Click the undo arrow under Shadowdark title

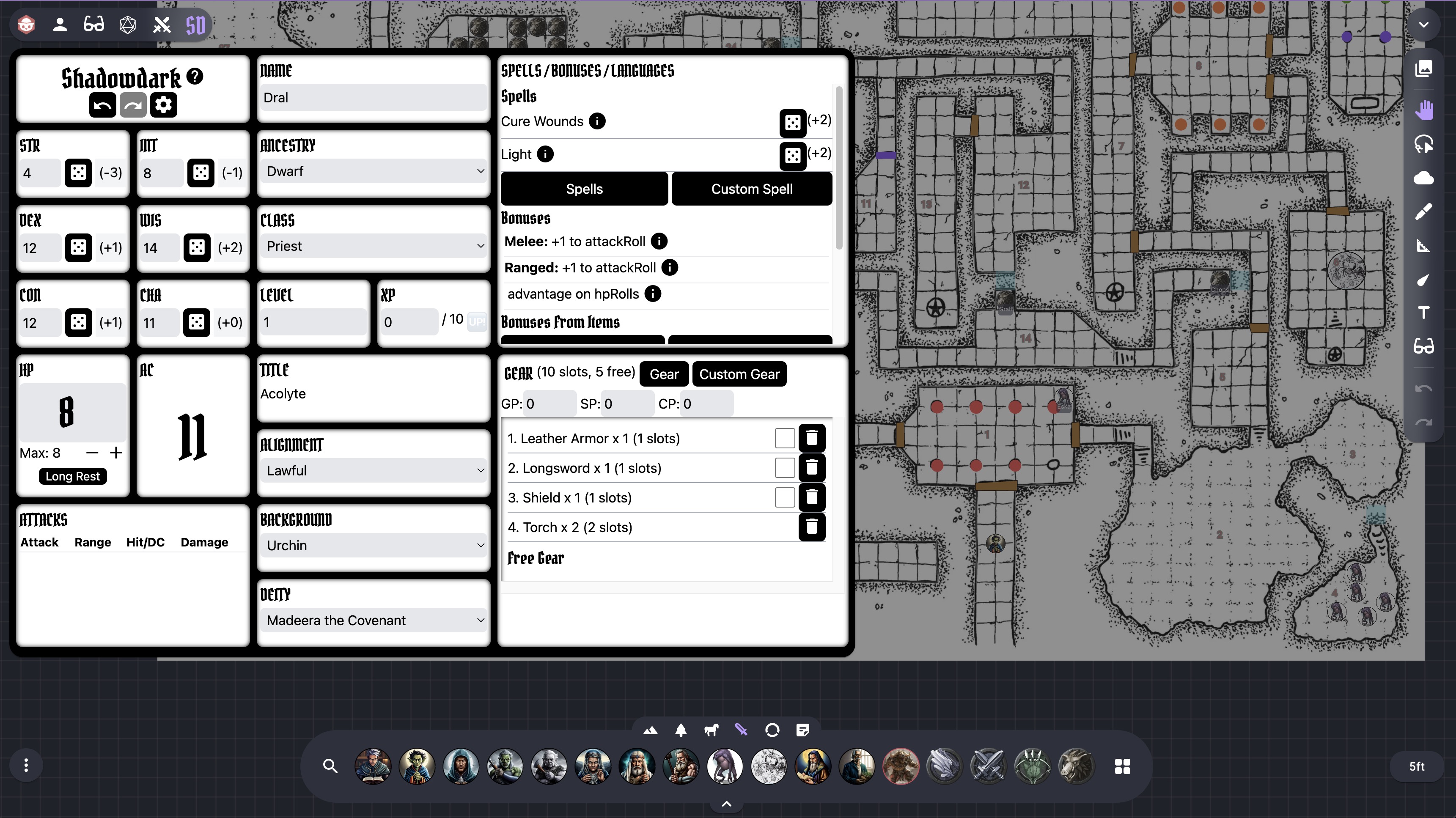(x=102, y=105)
